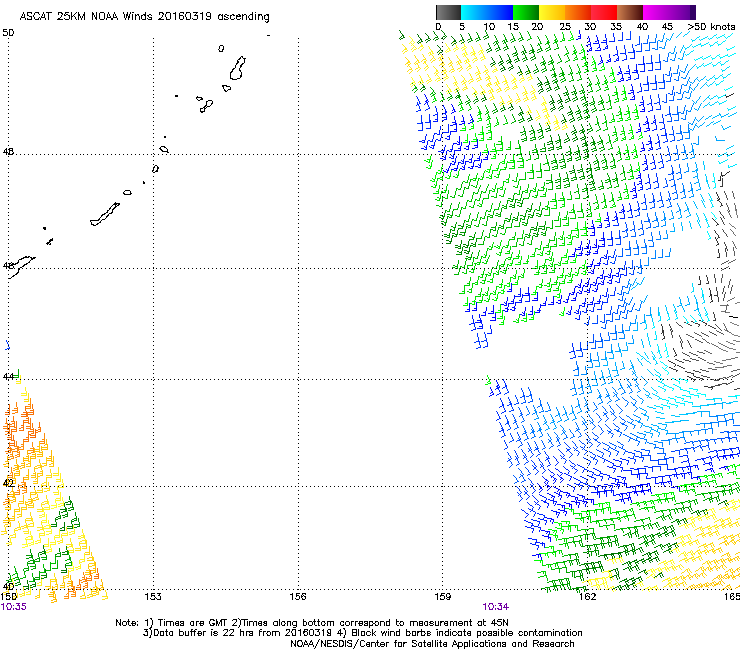Click the title "ASCAT 25KM NOAA Winds 20160319 ascending"
The width and height of the screenshot is (740, 650).
coord(144,17)
